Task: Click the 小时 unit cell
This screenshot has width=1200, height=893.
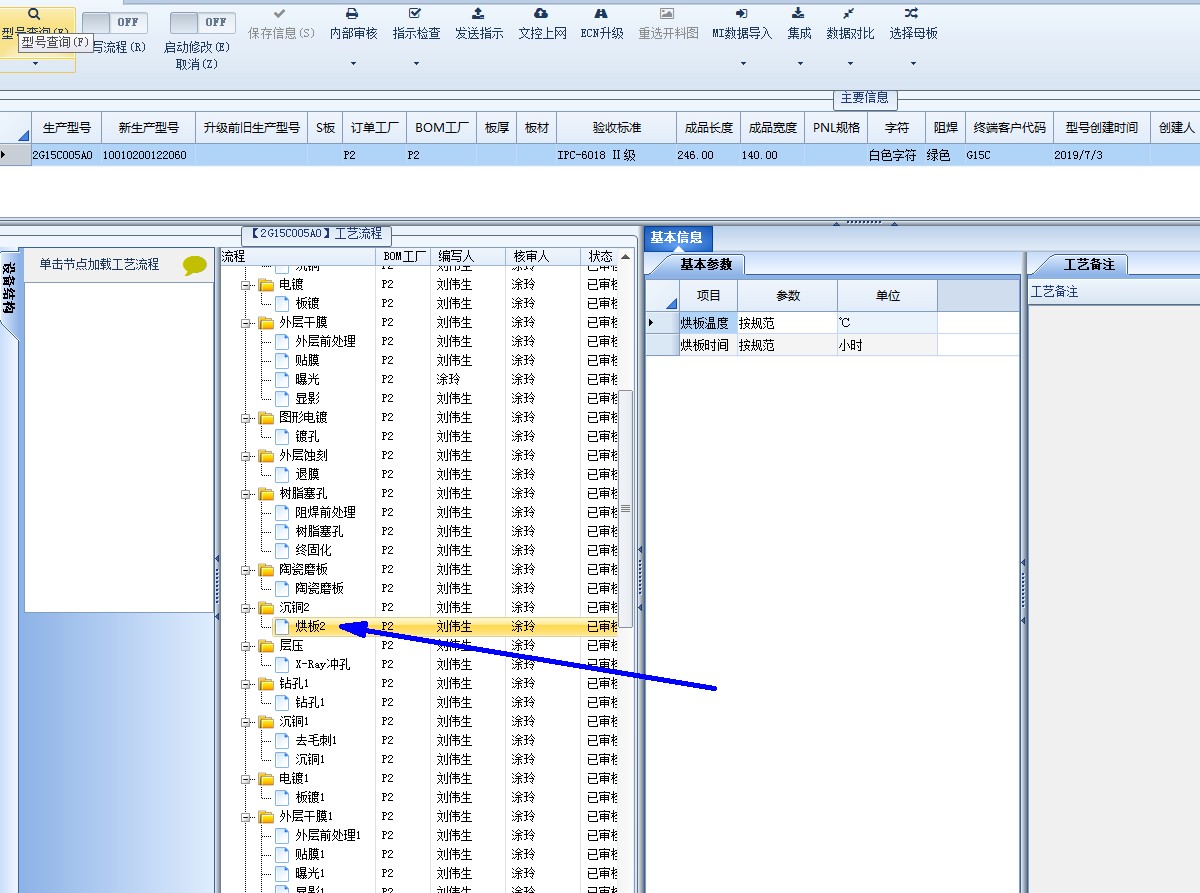Action: [887, 345]
